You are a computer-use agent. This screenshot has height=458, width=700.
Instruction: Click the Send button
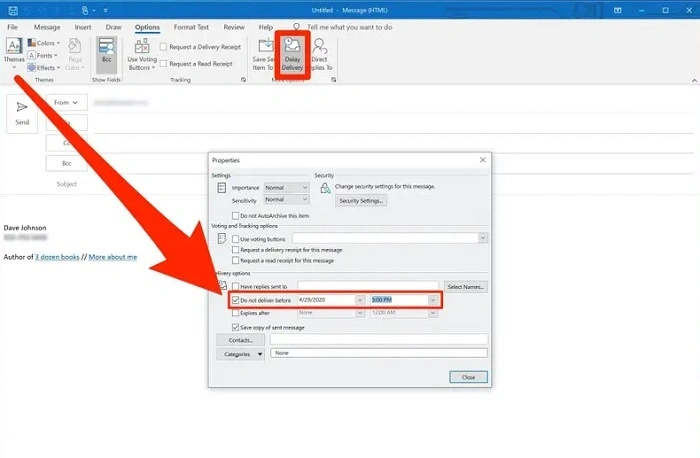pyautogui.click(x=22, y=114)
